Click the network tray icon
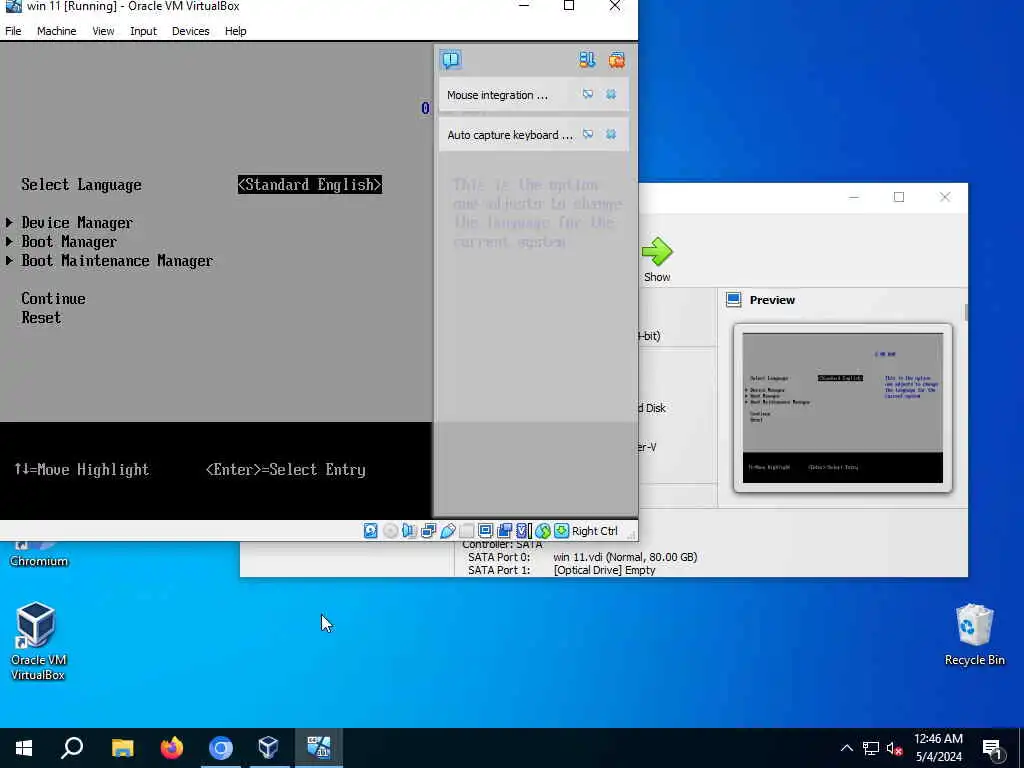1024x768 pixels. [x=871, y=748]
